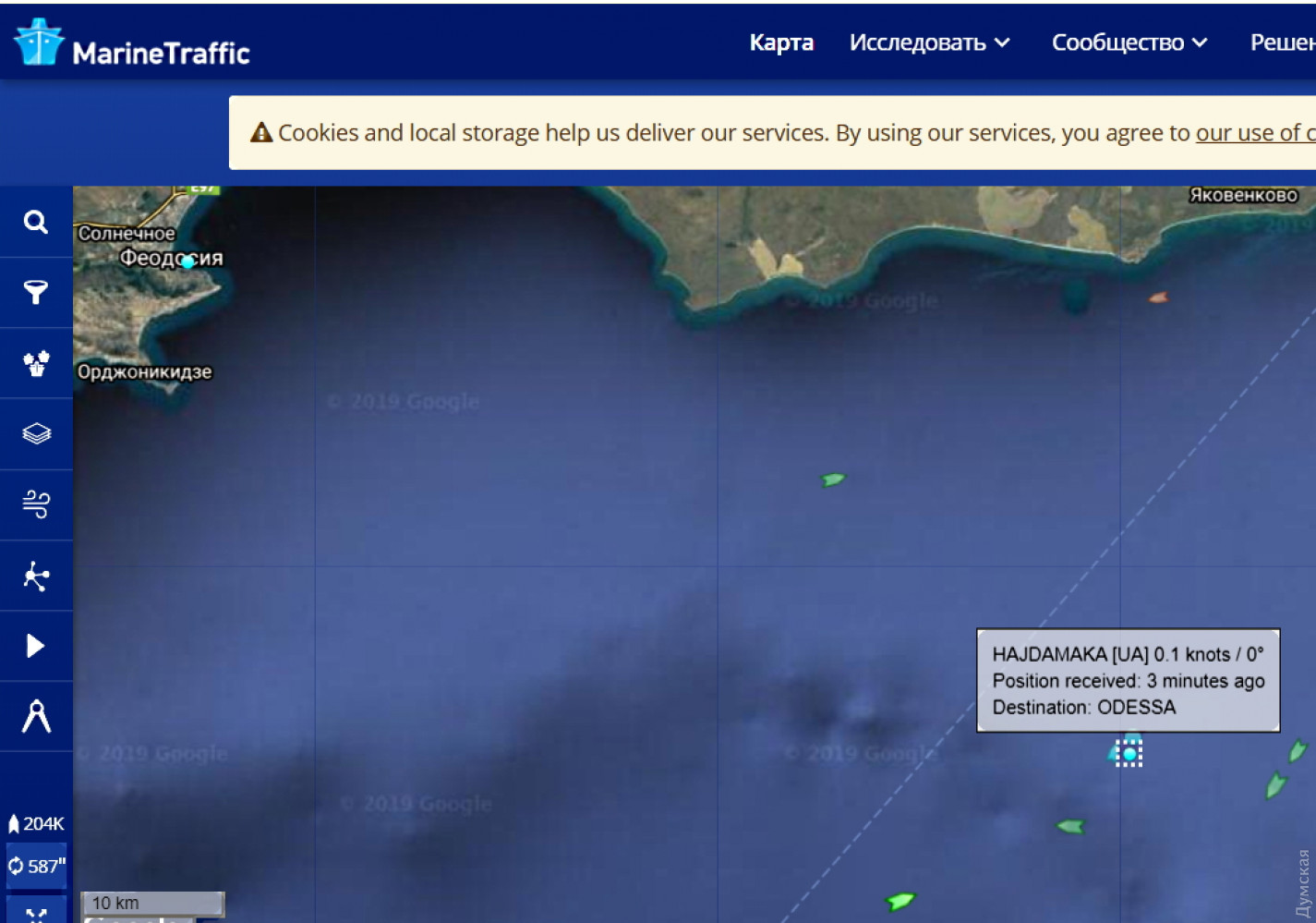Open the density/routes network icon
The image size is (1316, 923).
[x=36, y=576]
